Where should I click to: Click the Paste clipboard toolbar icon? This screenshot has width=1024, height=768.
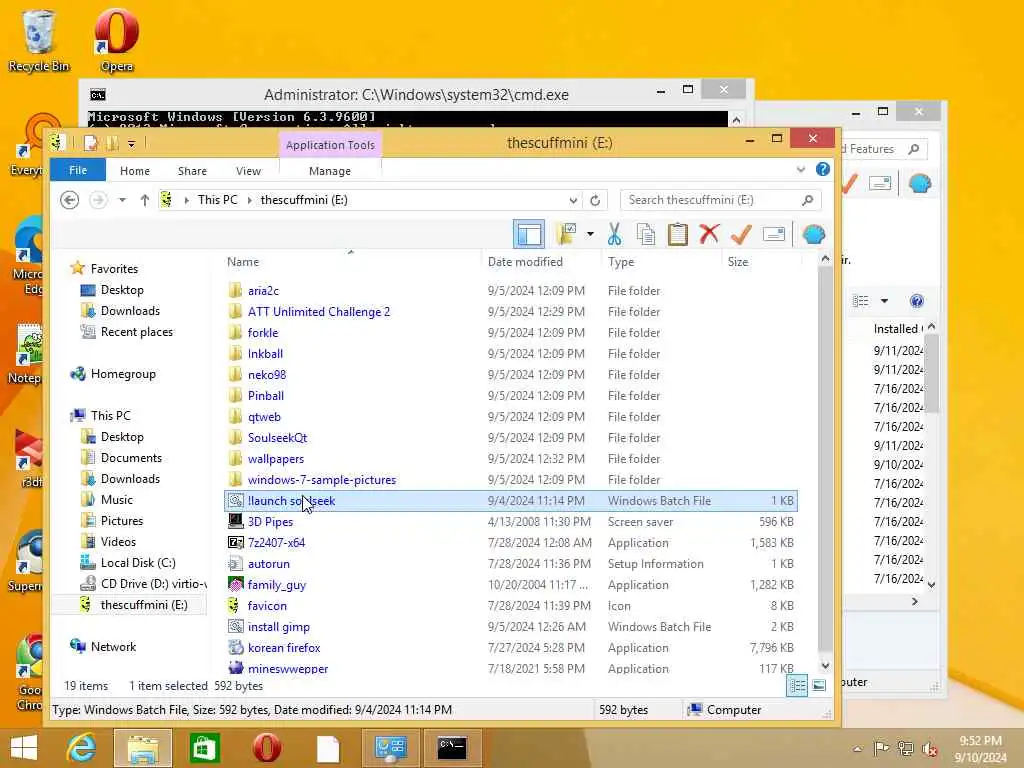[678, 234]
